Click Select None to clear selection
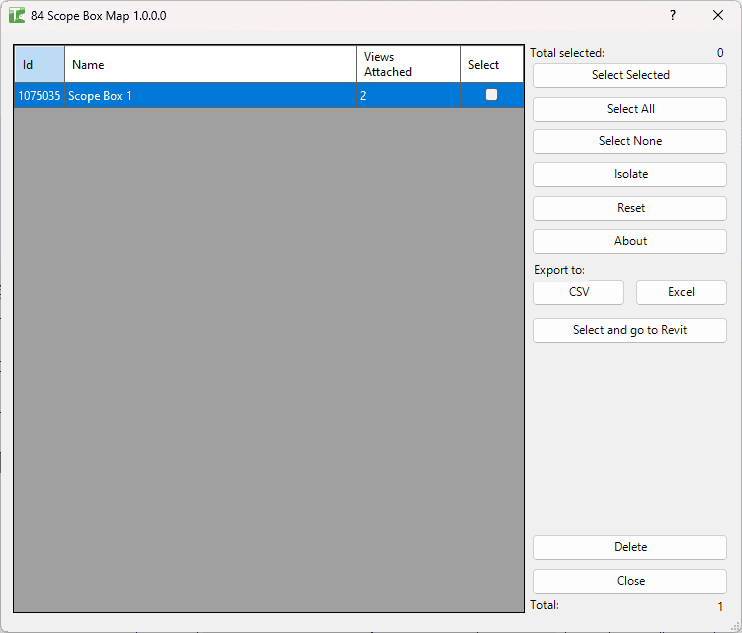Image resolution: width=742 pixels, height=633 pixels. tap(630, 141)
